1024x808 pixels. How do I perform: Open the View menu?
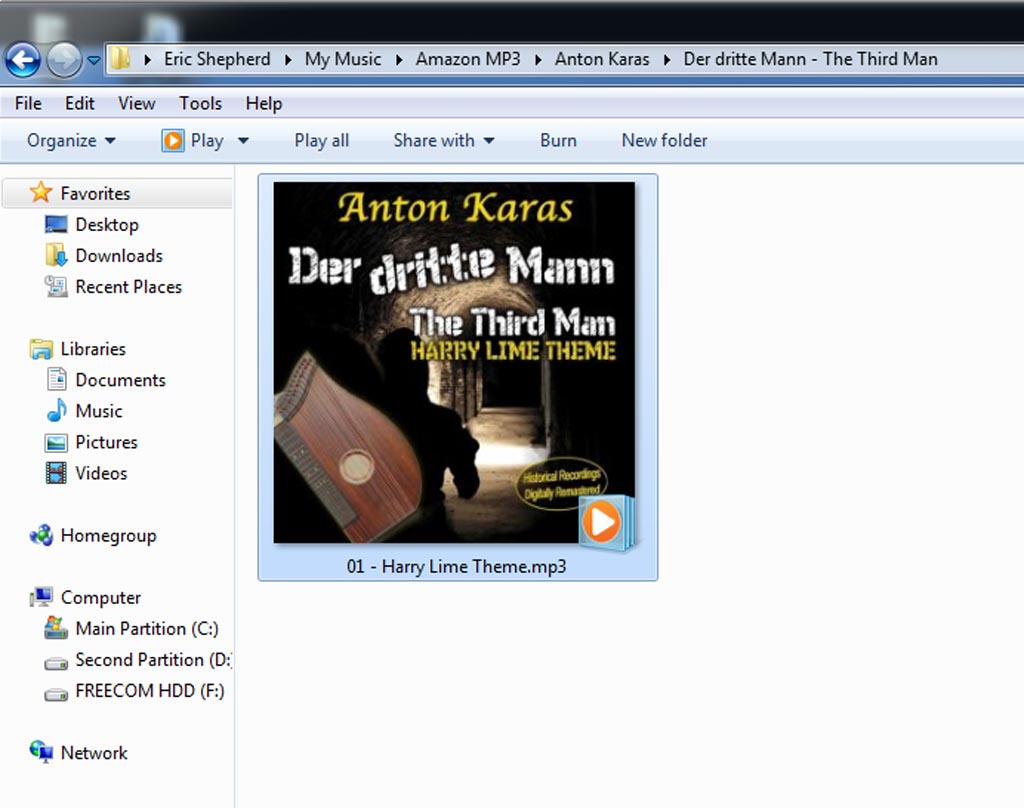click(136, 103)
